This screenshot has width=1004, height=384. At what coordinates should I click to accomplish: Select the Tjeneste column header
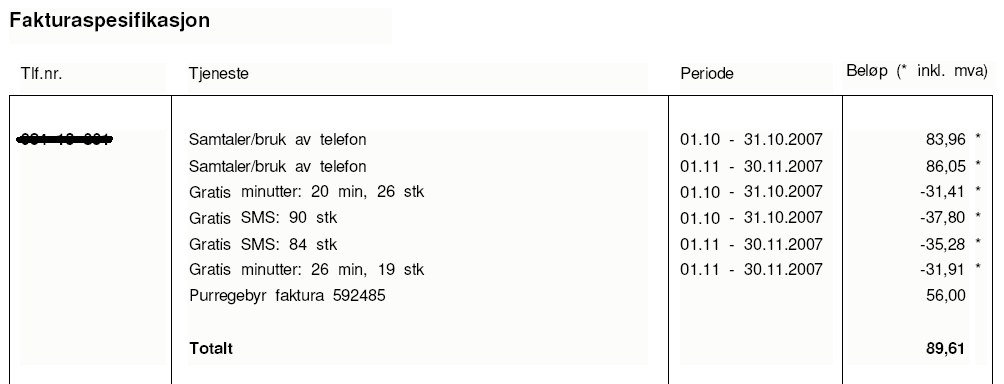coord(218,74)
